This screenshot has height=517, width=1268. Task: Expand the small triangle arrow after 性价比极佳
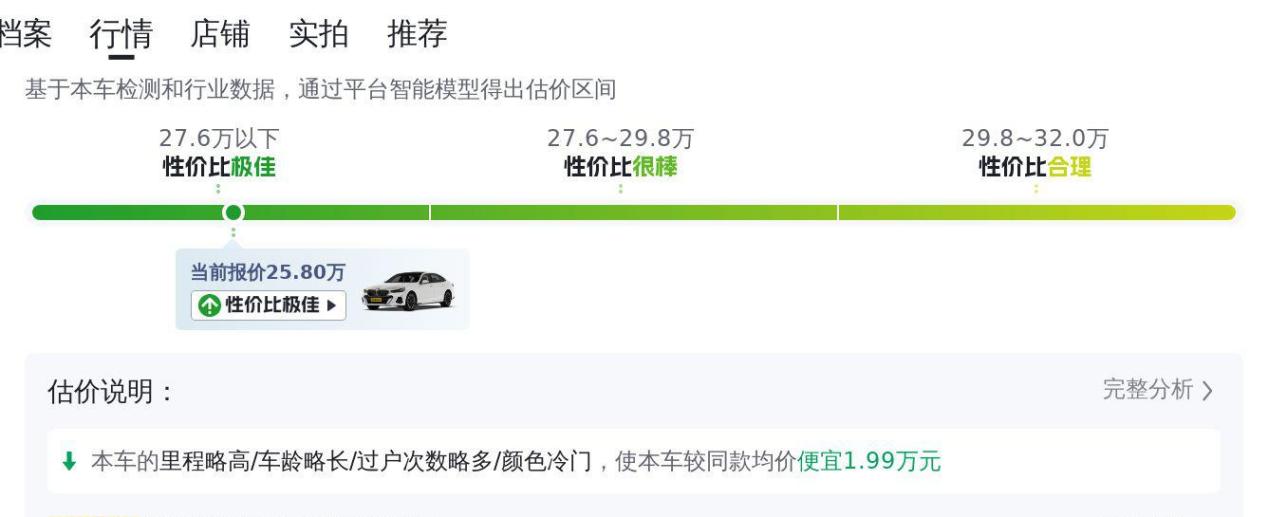[331, 305]
